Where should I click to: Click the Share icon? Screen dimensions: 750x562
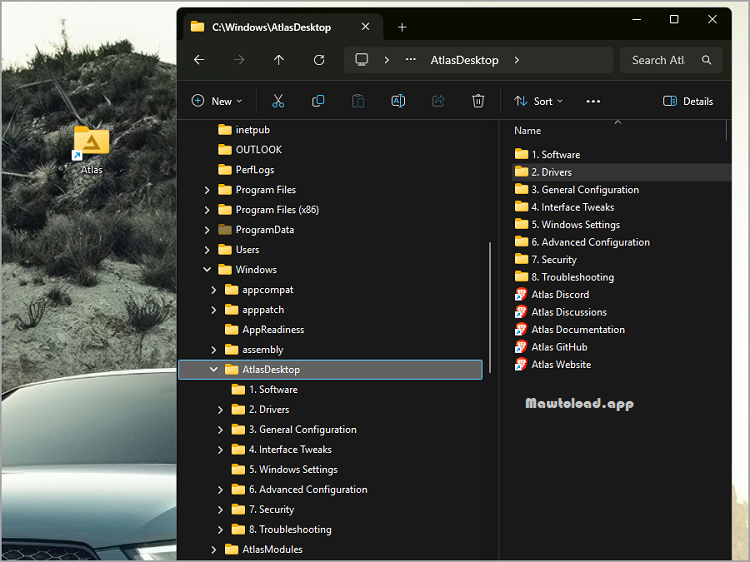tap(438, 101)
